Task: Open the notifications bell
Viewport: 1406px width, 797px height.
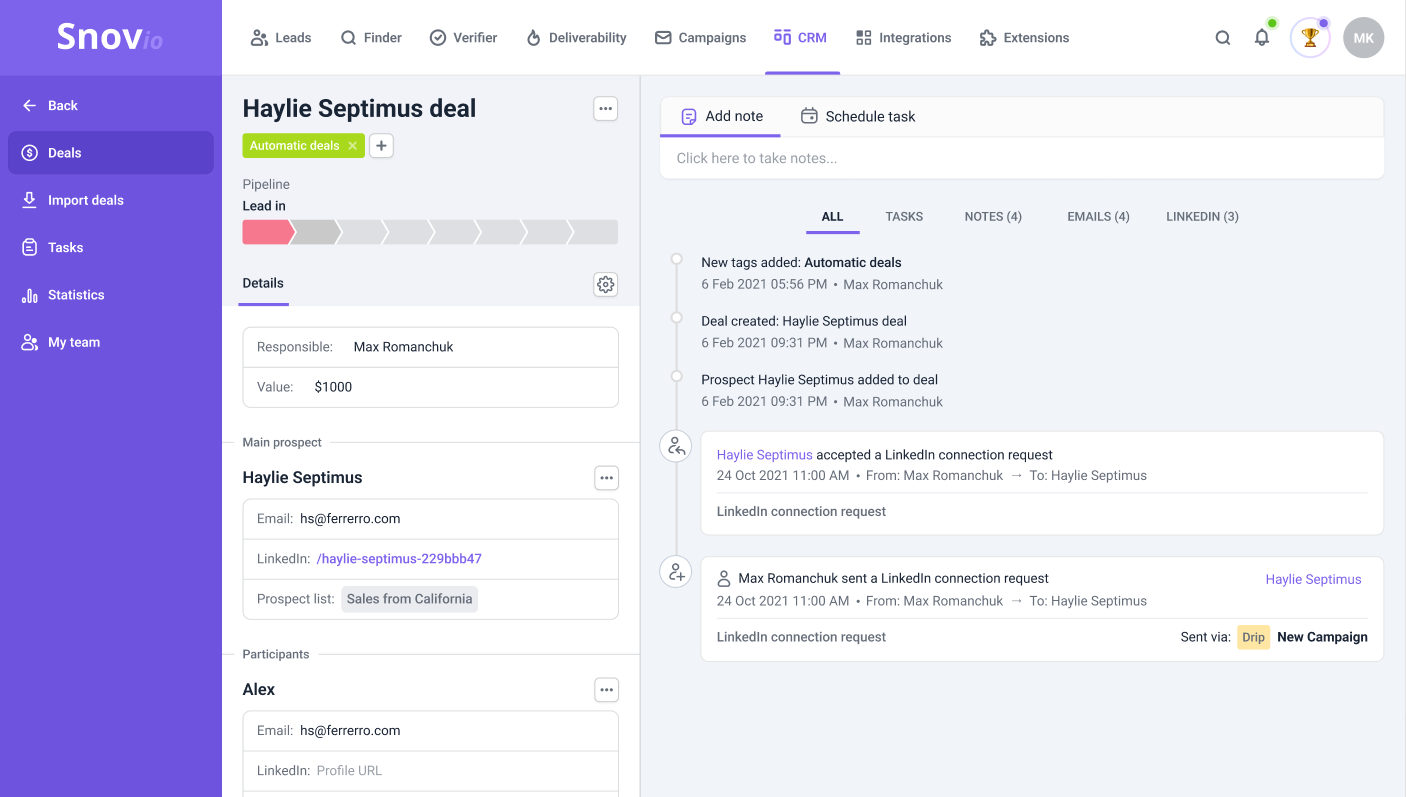Action: [1262, 38]
